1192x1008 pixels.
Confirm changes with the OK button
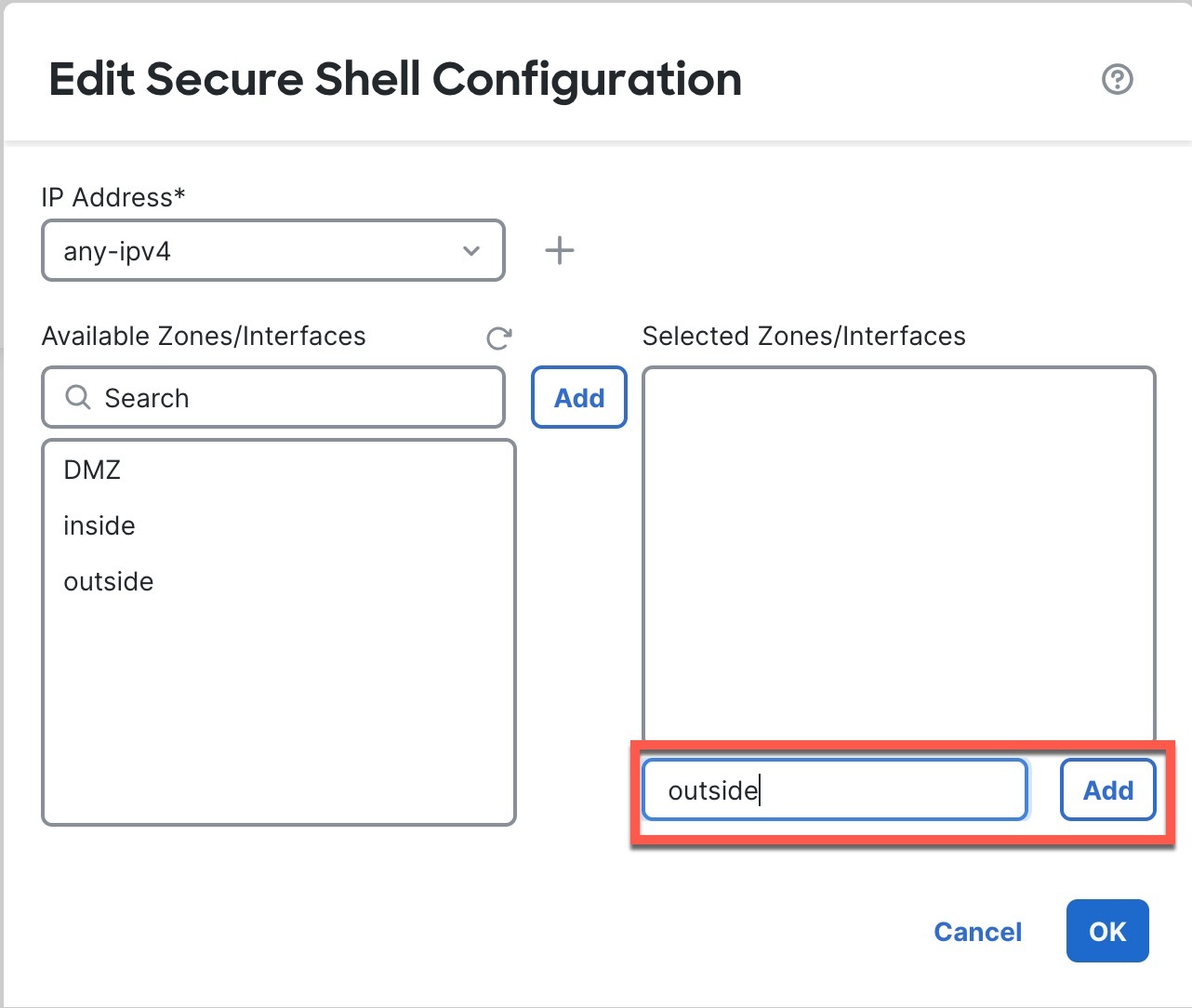(1106, 931)
